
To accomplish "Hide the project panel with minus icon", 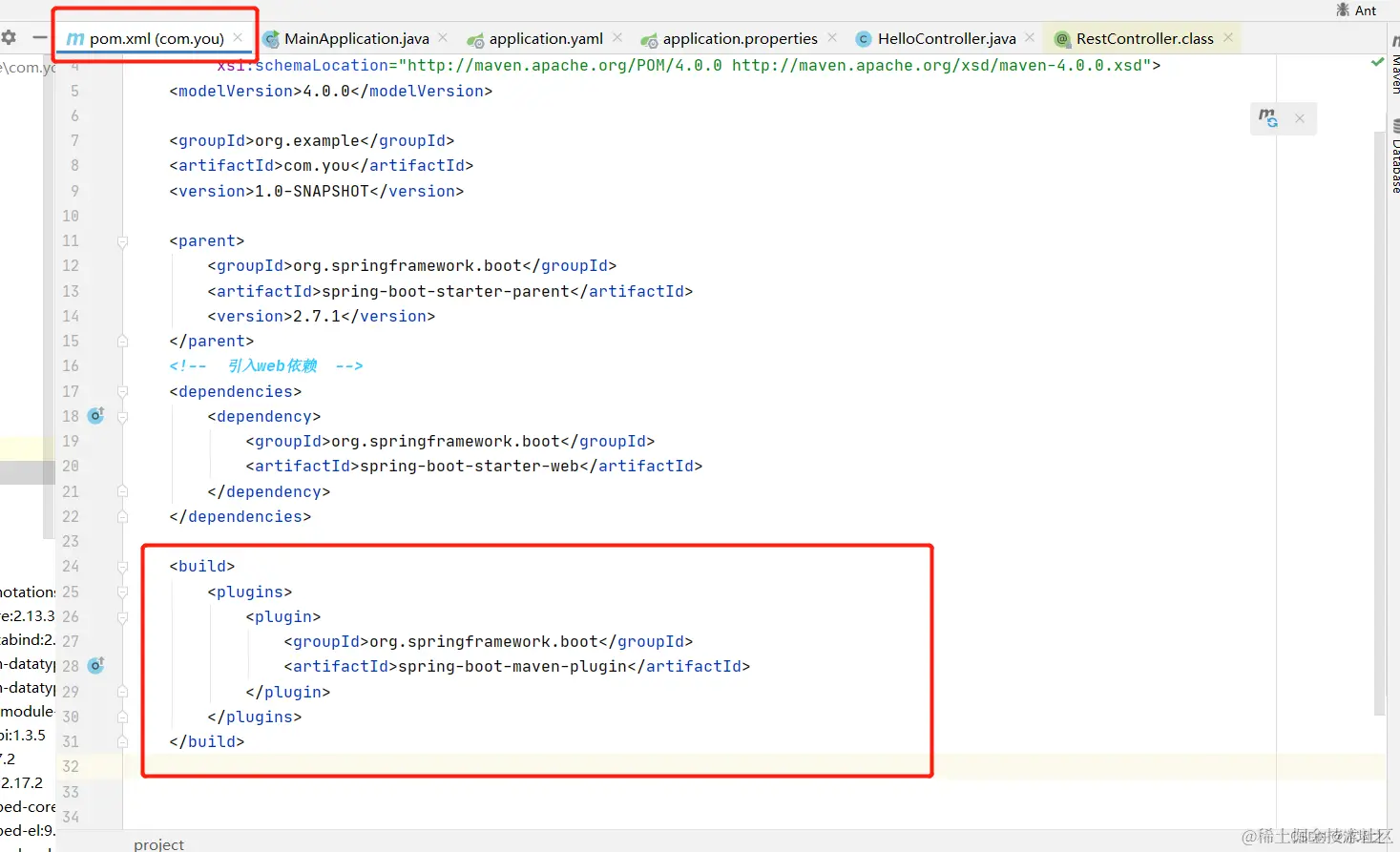I will click(x=39, y=37).
